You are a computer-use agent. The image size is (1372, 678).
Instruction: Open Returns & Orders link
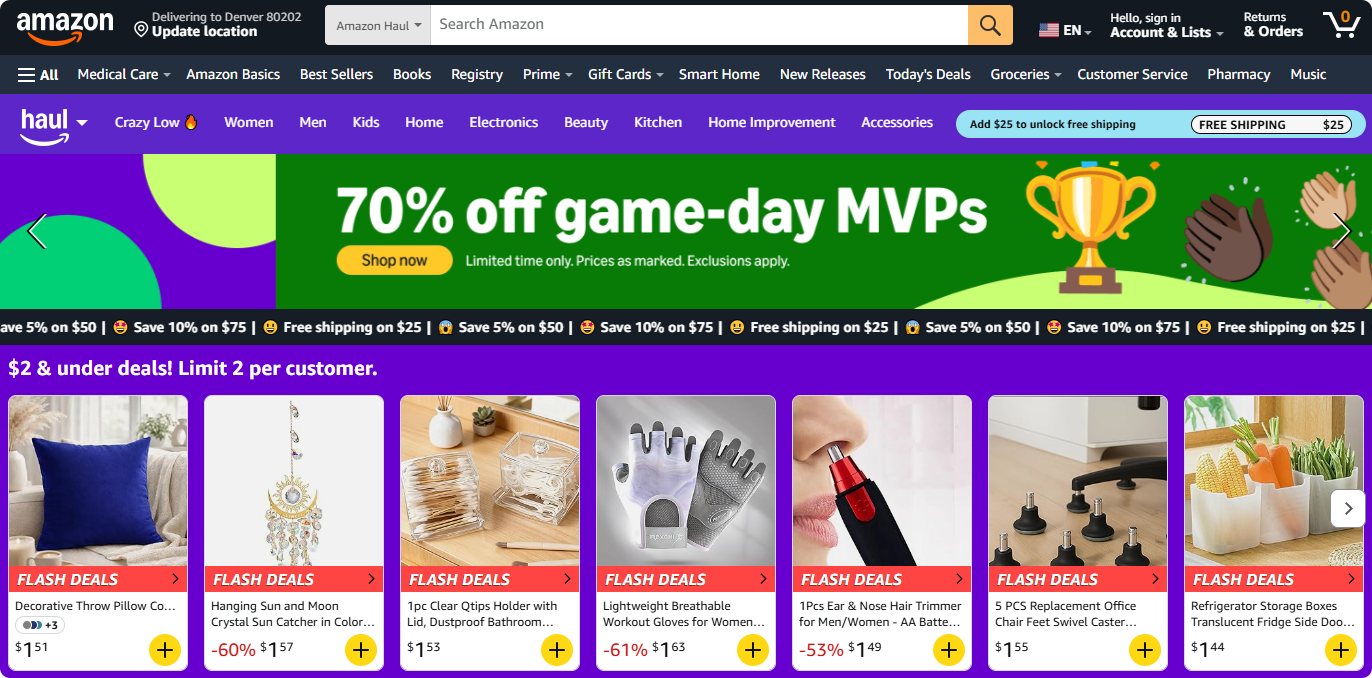pos(1273,25)
